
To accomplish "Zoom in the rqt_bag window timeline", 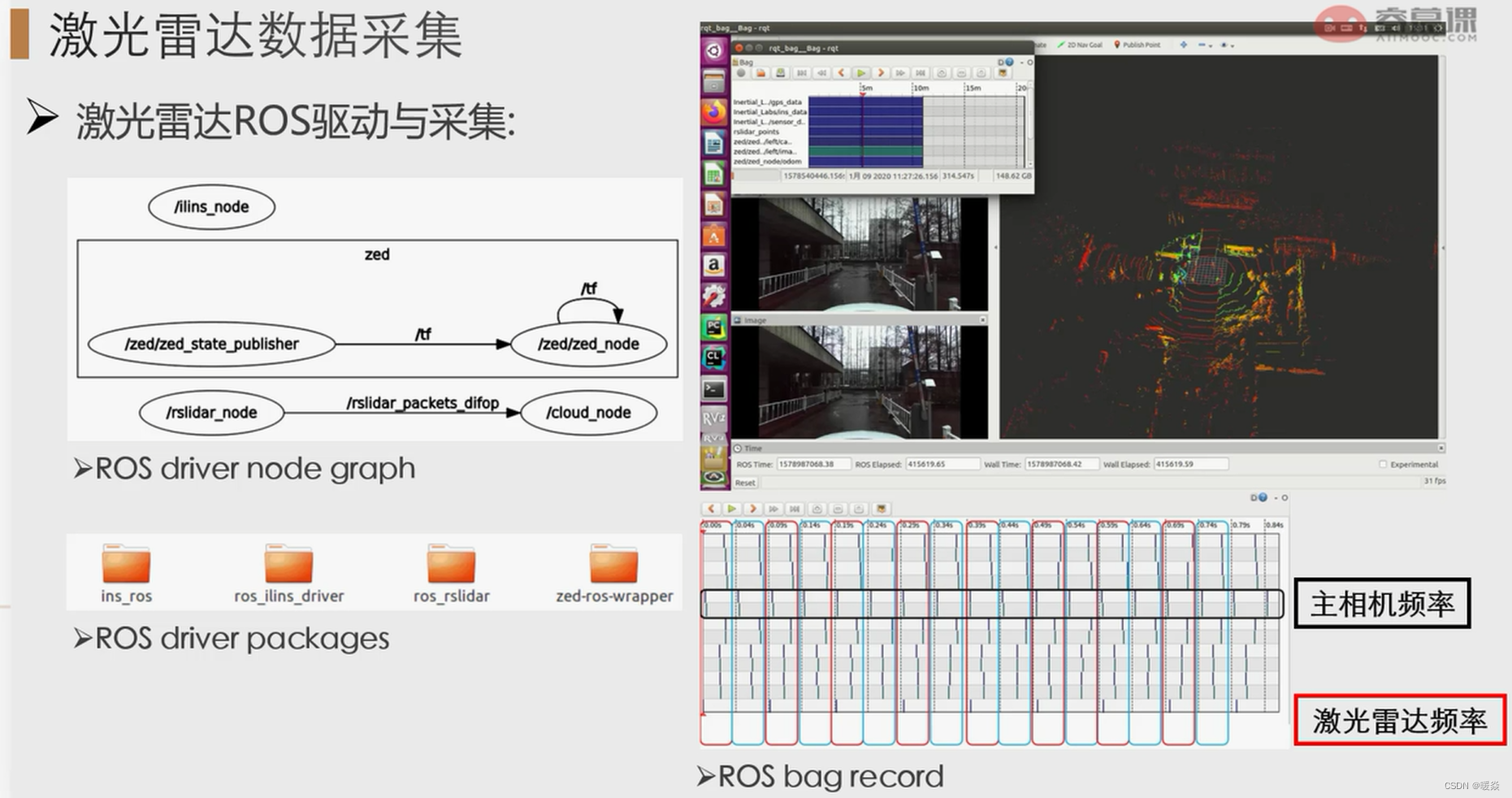I will 942,73.
